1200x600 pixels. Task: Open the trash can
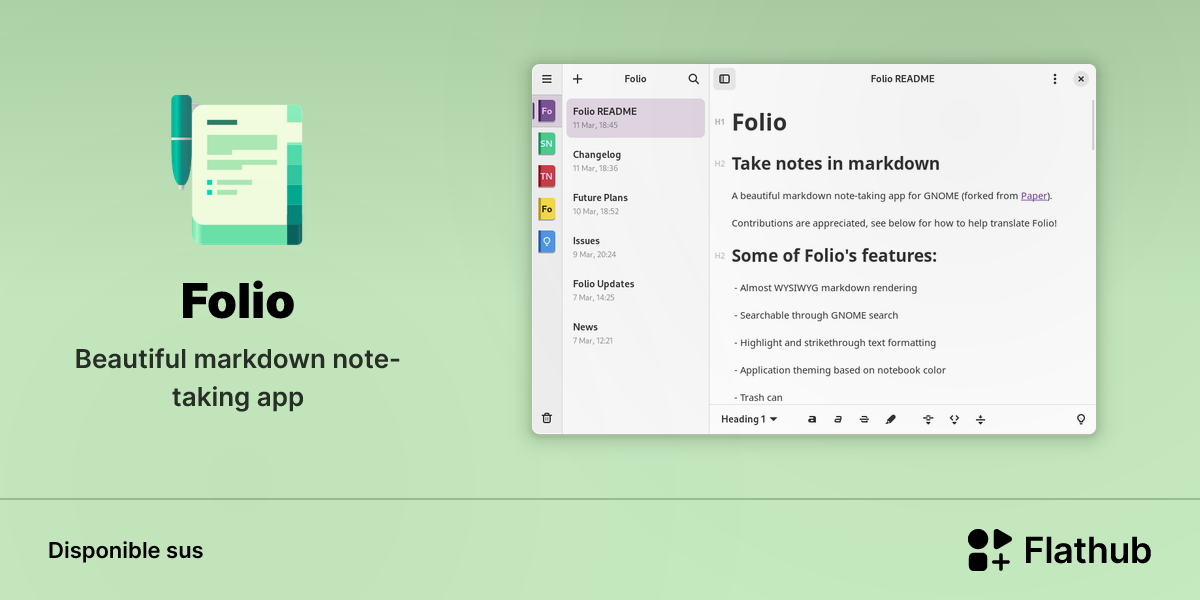click(547, 418)
